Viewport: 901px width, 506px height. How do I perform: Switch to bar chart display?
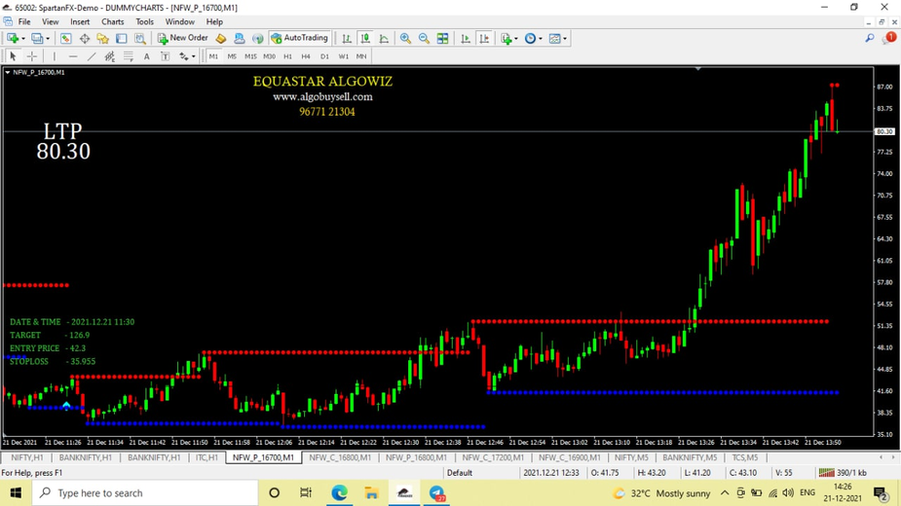pyautogui.click(x=346, y=38)
